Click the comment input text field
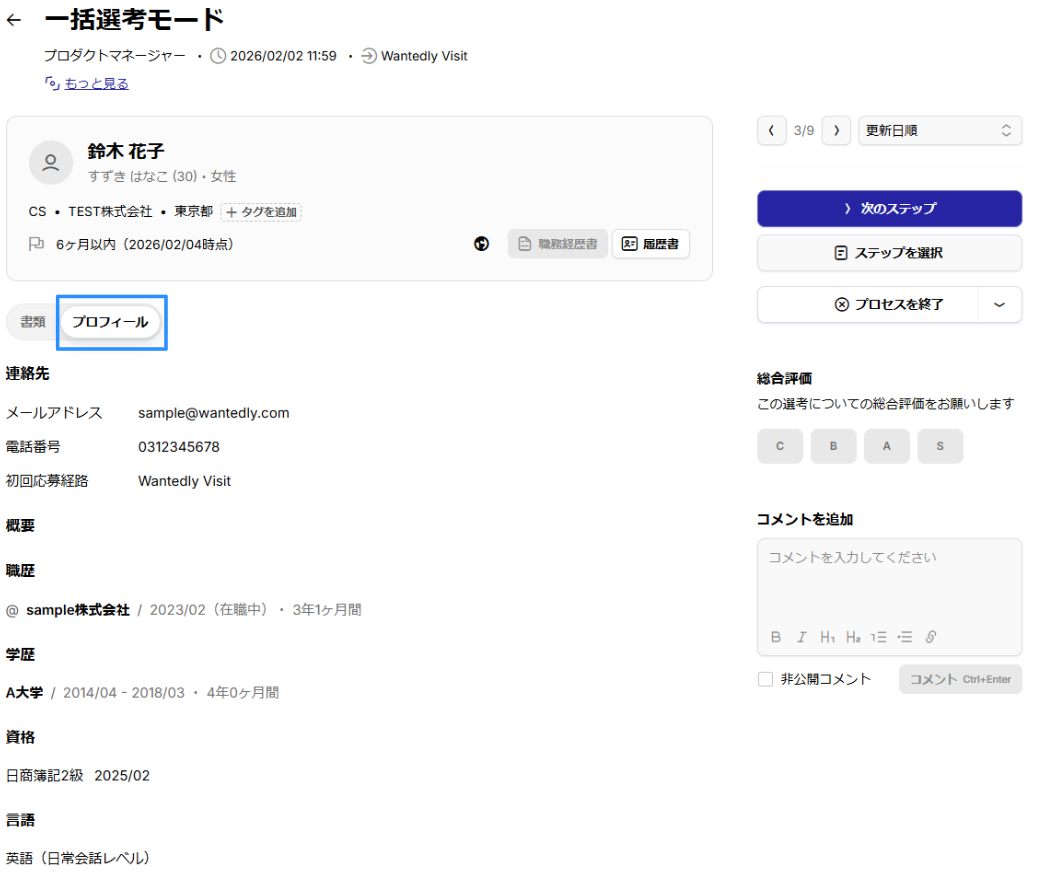This screenshot has width=1038, height=896. pos(889,580)
